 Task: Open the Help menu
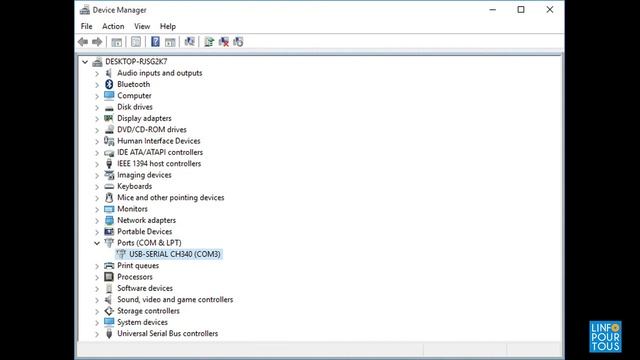pyautogui.click(x=168, y=26)
